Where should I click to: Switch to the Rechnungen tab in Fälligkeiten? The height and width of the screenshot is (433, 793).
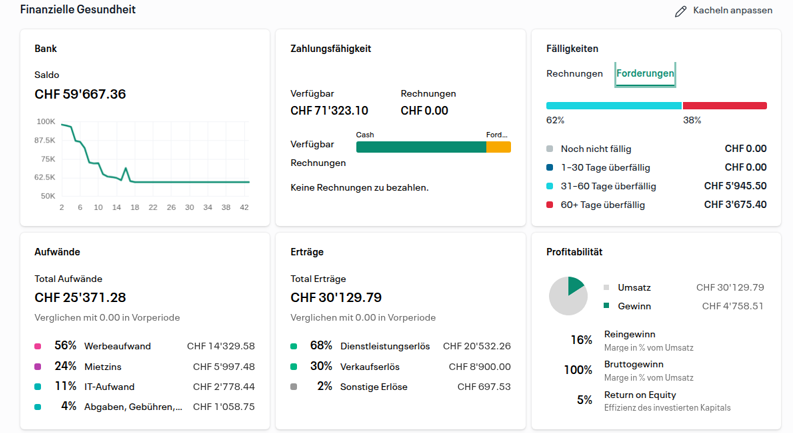575,74
